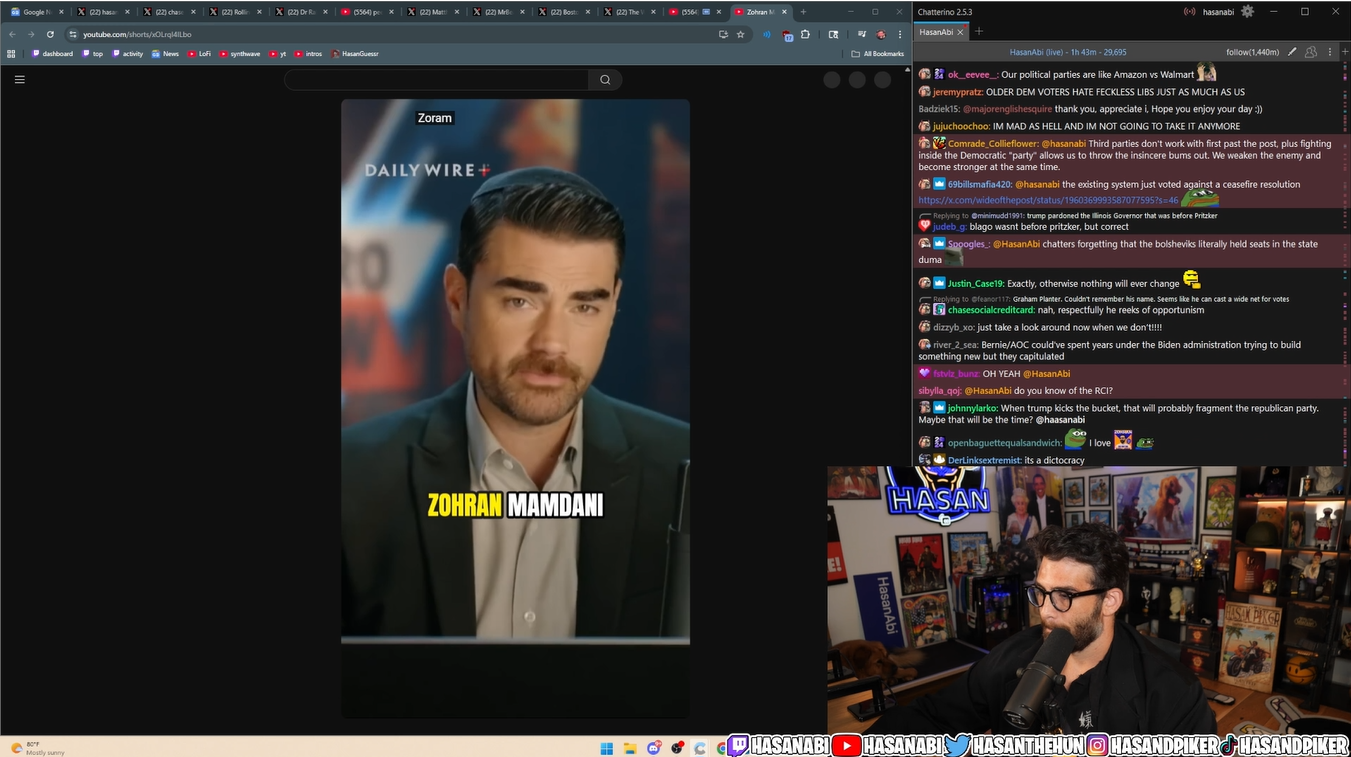Image resolution: width=1351 pixels, height=757 pixels.
Task: Click the follow(1,440m) chat mode label
Action: point(1252,52)
